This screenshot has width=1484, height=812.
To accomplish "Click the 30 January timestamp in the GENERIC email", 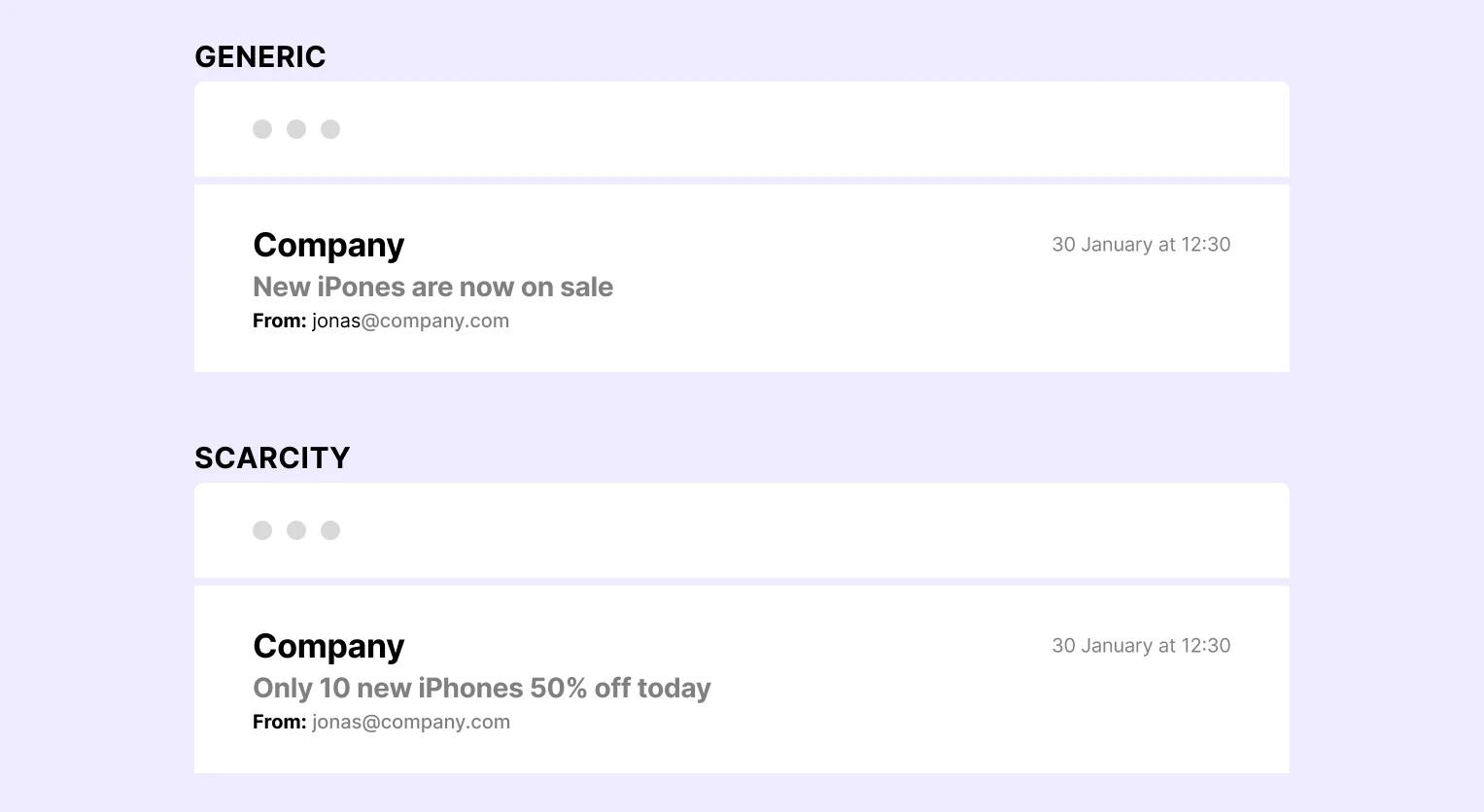I will point(1141,245).
